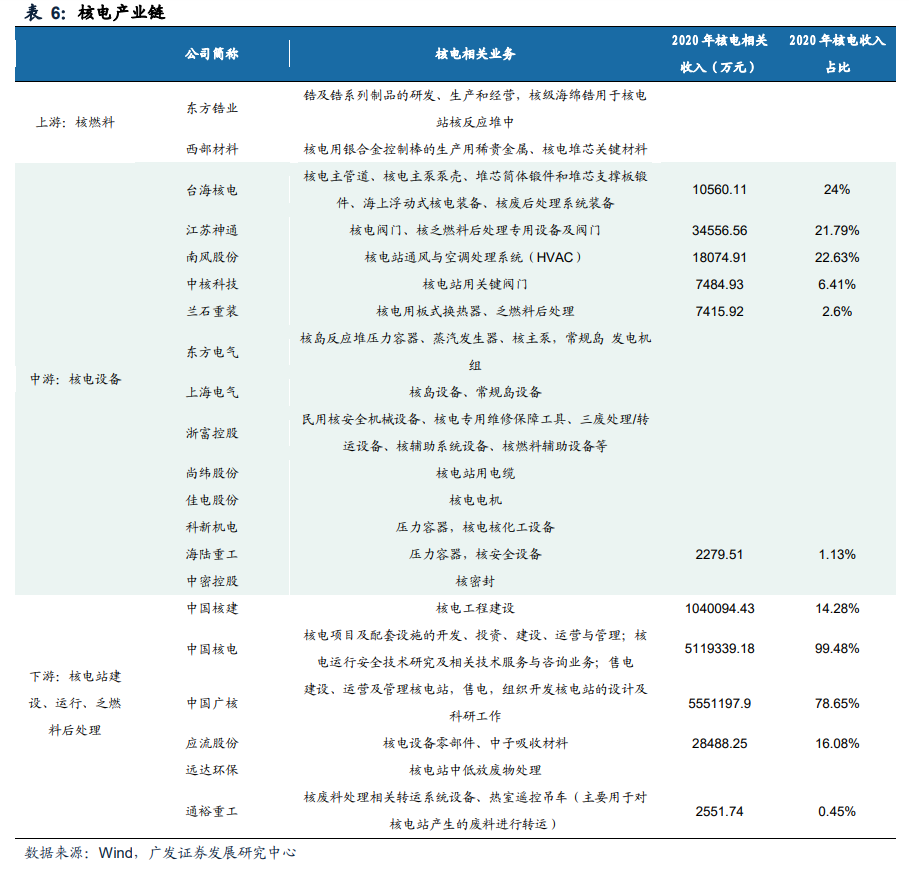Select revenue value 1040094.43
This screenshot has width=909, height=873.
(719, 608)
